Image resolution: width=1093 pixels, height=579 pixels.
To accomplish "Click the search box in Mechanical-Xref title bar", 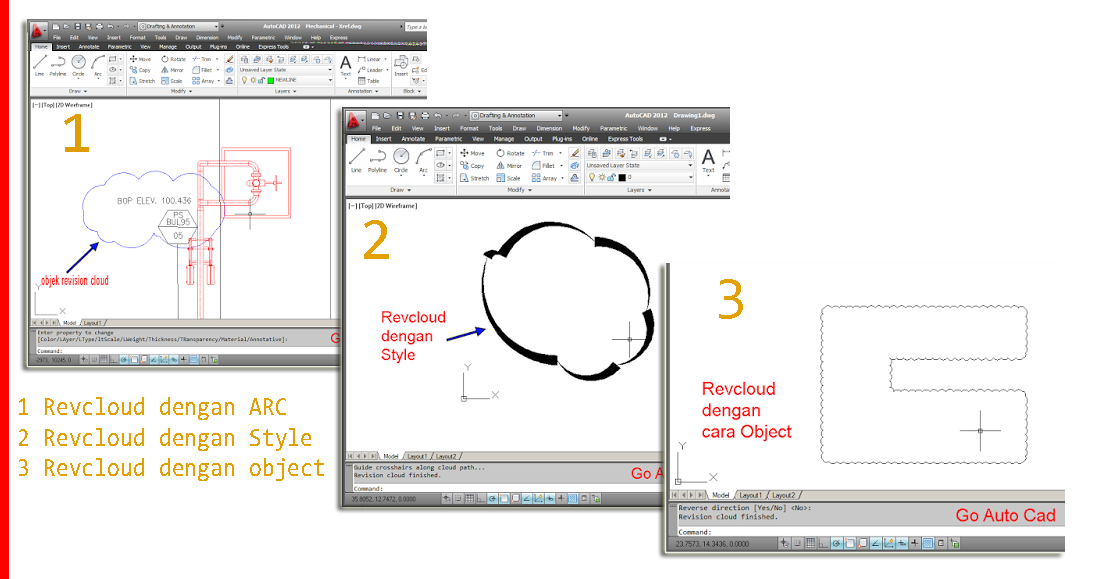I will pos(416,26).
